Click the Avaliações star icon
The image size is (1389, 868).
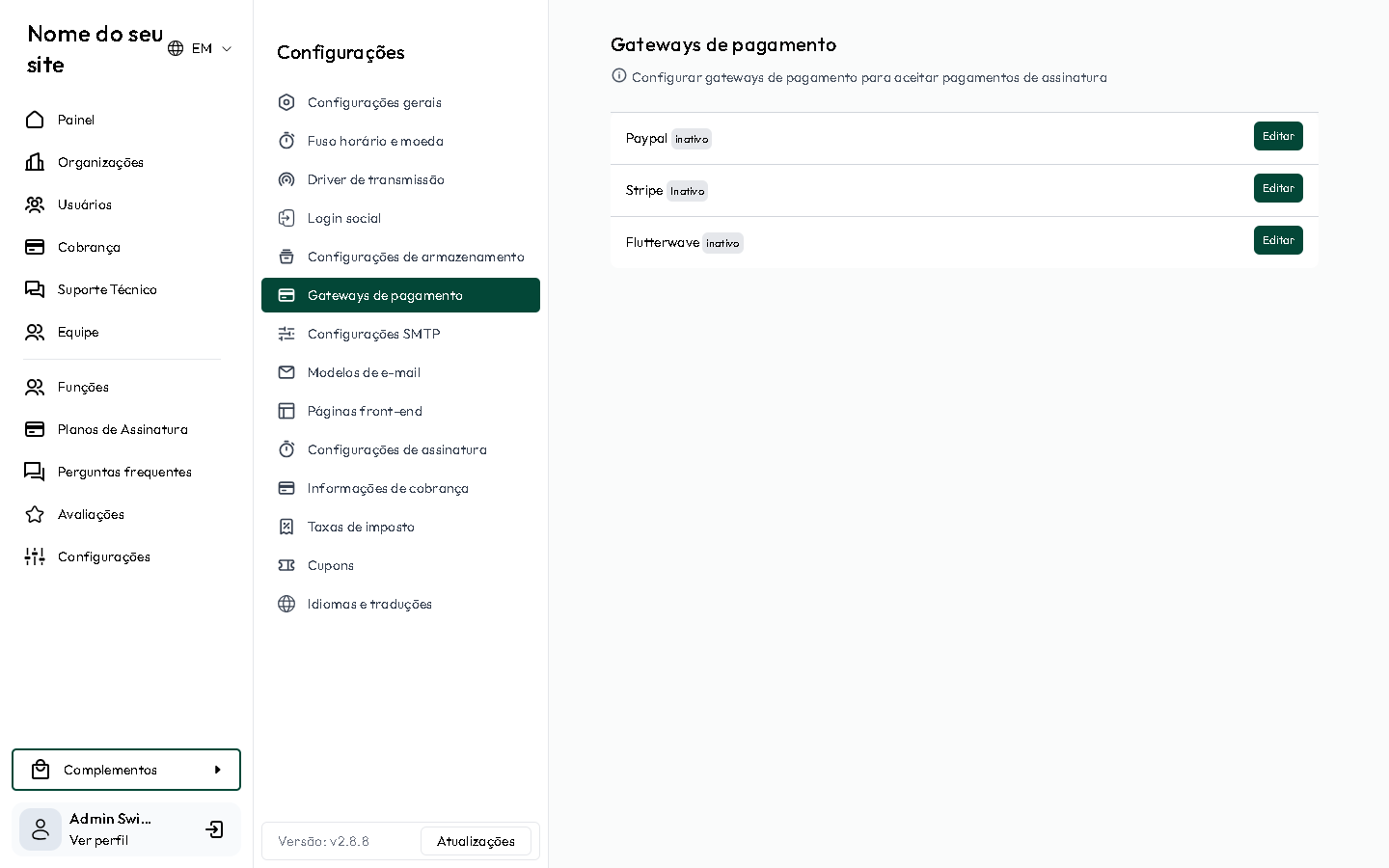click(x=35, y=514)
